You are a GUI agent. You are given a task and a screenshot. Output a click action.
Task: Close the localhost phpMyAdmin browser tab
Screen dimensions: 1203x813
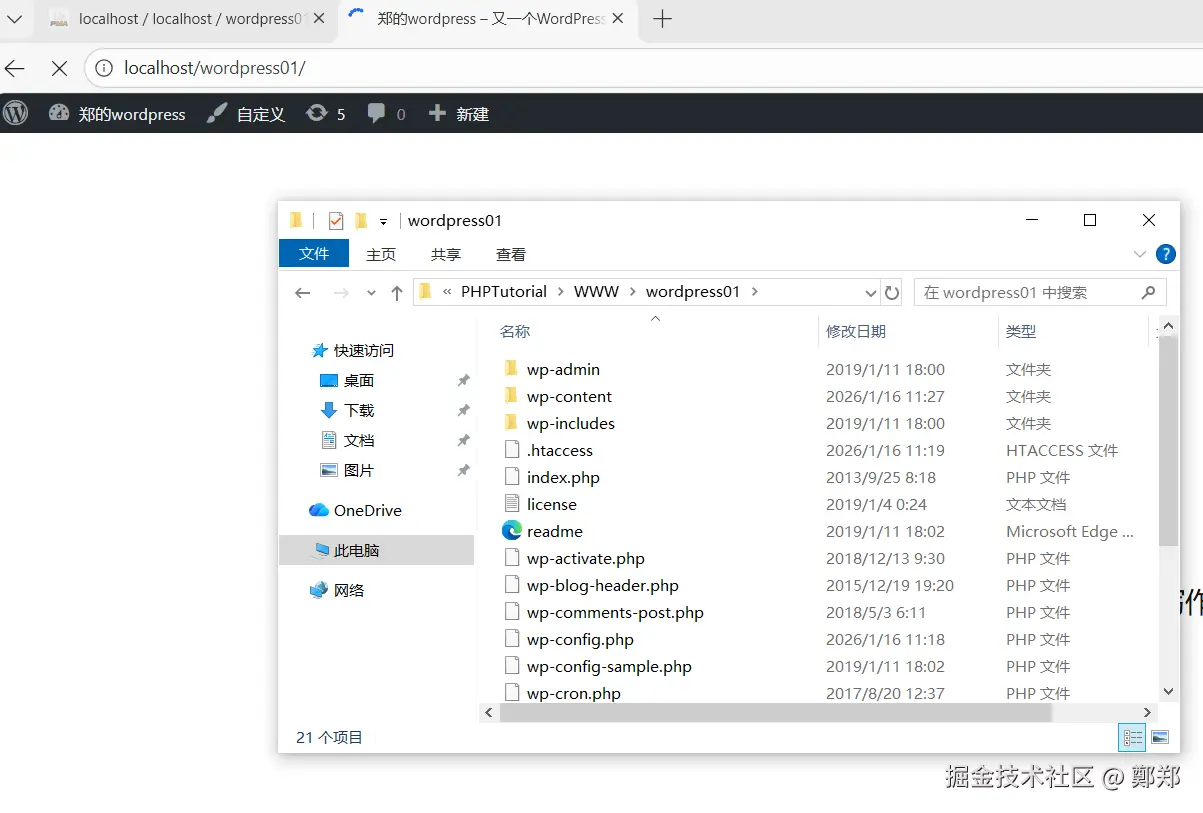[319, 19]
